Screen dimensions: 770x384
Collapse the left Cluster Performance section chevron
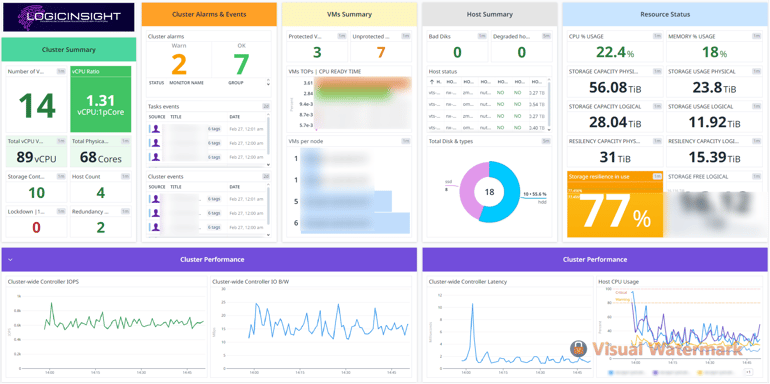10,259
